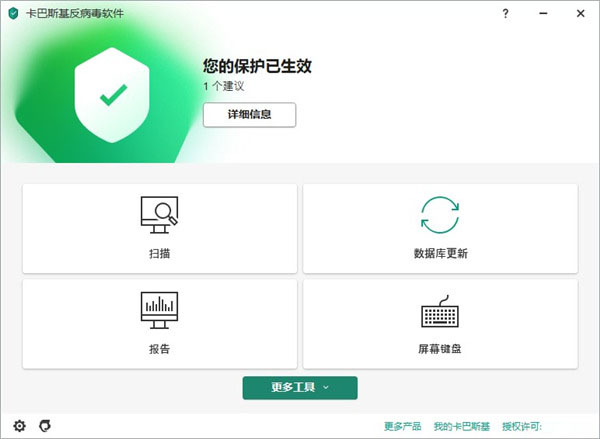Open the settings gear icon
This screenshot has height=439, width=600.
click(20, 426)
